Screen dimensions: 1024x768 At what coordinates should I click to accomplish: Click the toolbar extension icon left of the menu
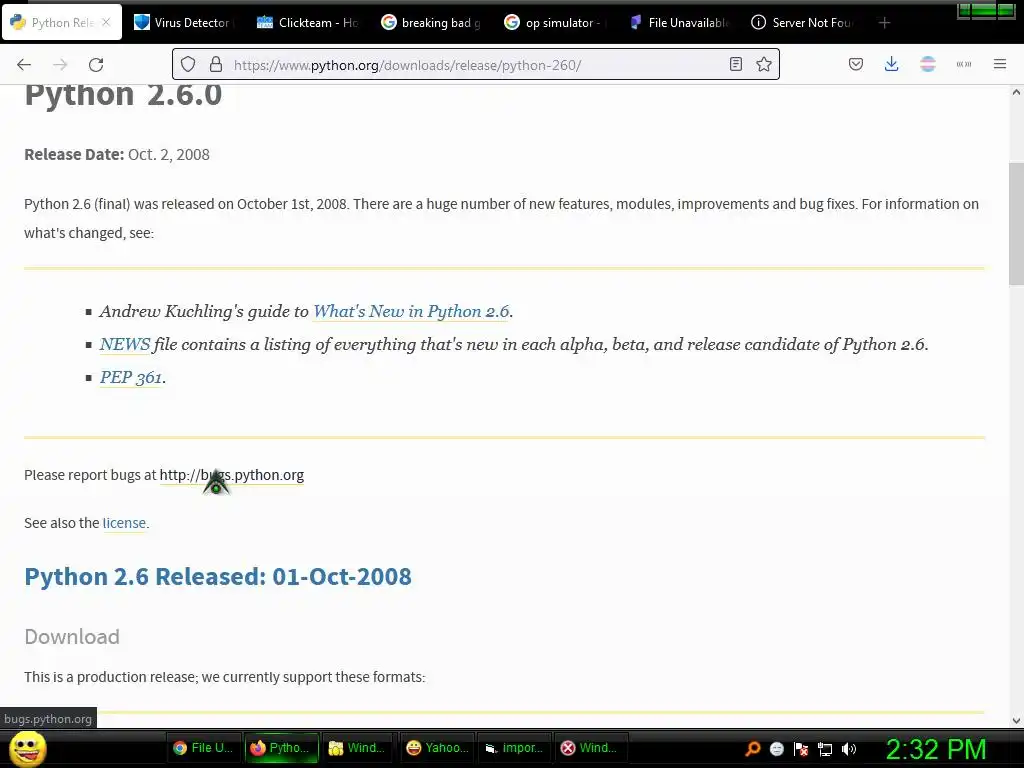click(964, 64)
